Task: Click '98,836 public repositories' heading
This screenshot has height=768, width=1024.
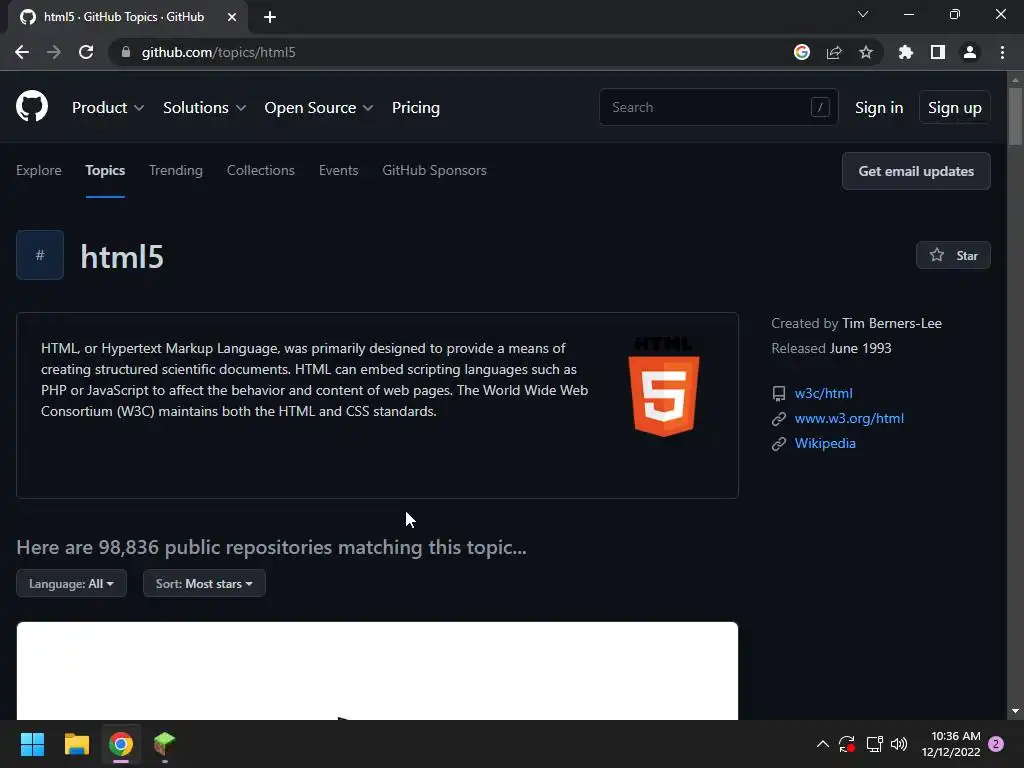Action: click(272, 547)
